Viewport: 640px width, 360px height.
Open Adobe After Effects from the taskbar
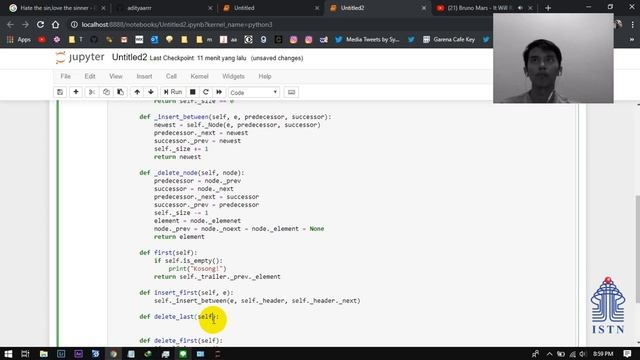coord(78,354)
